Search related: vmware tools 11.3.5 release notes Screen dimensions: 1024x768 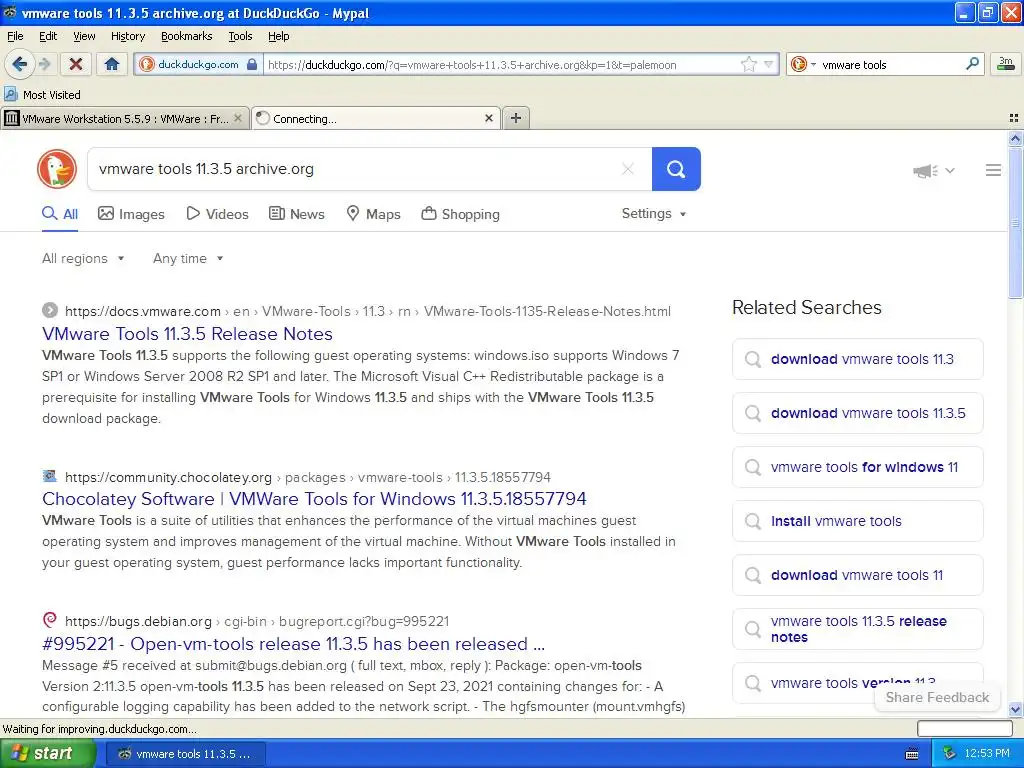click(x=857, y=630)
